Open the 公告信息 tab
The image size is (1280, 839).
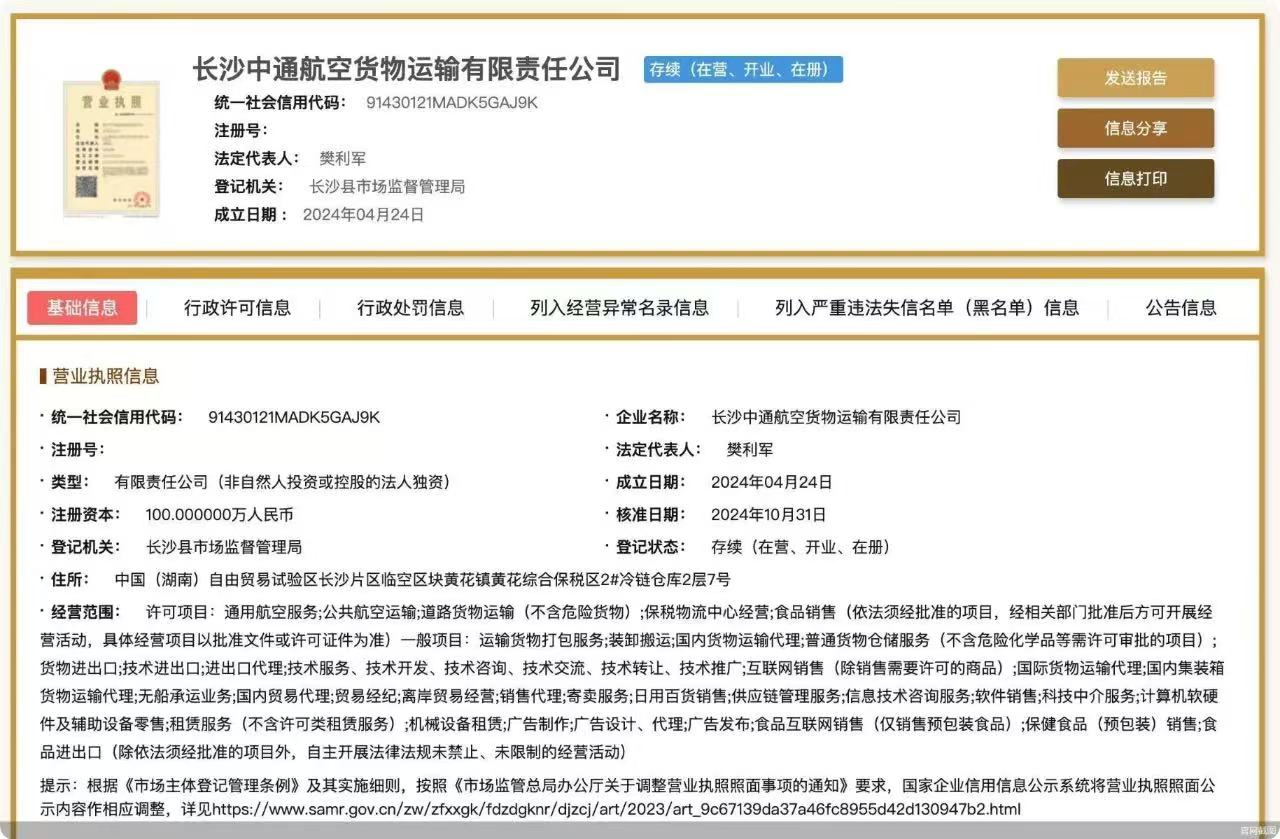1181,308
